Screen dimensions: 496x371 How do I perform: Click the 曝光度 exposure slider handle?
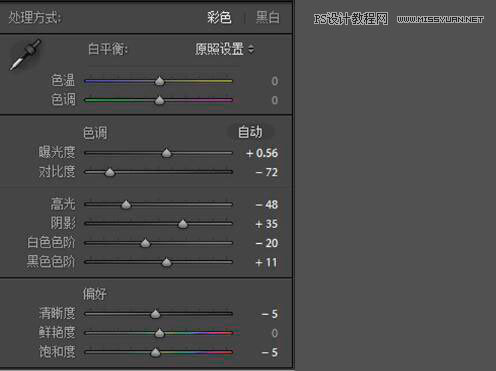(x=166, y=153)
